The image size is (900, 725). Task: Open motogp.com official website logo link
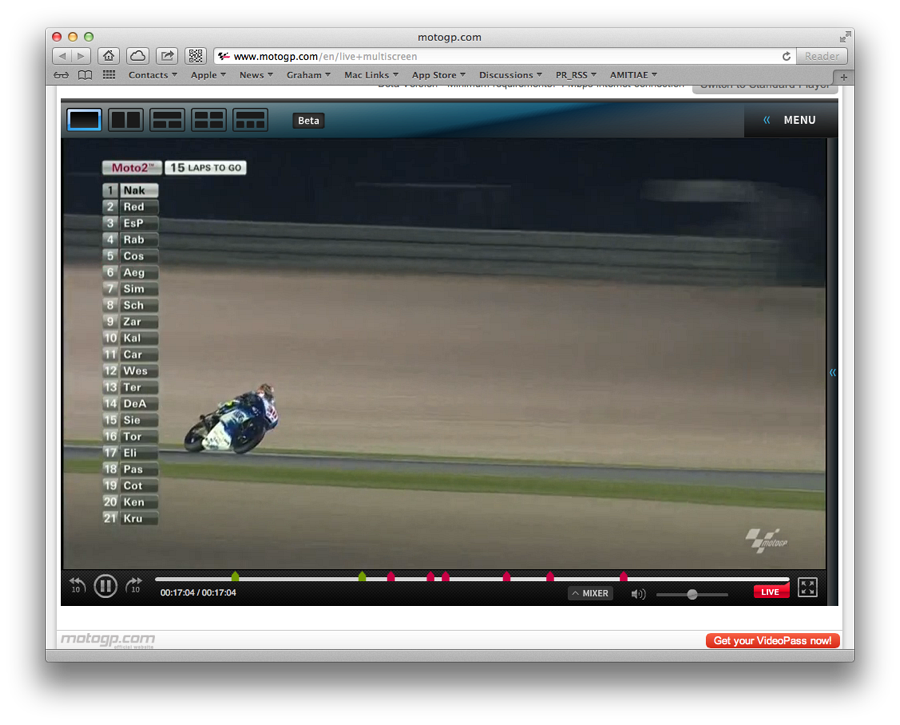click(108, 639)
